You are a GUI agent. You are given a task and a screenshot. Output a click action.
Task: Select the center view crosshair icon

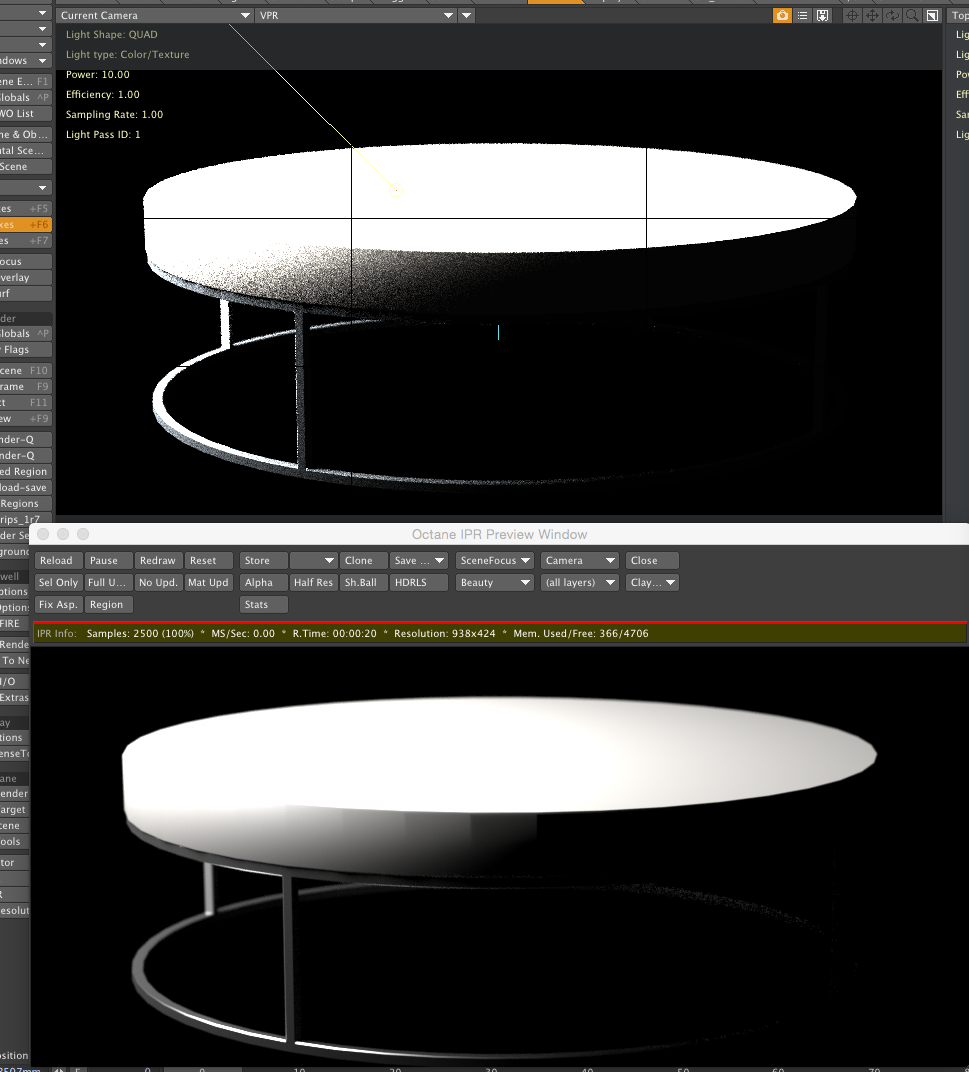coord(852,15)
